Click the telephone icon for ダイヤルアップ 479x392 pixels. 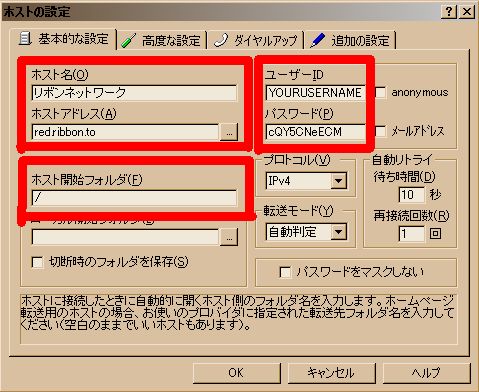point(221,40)
